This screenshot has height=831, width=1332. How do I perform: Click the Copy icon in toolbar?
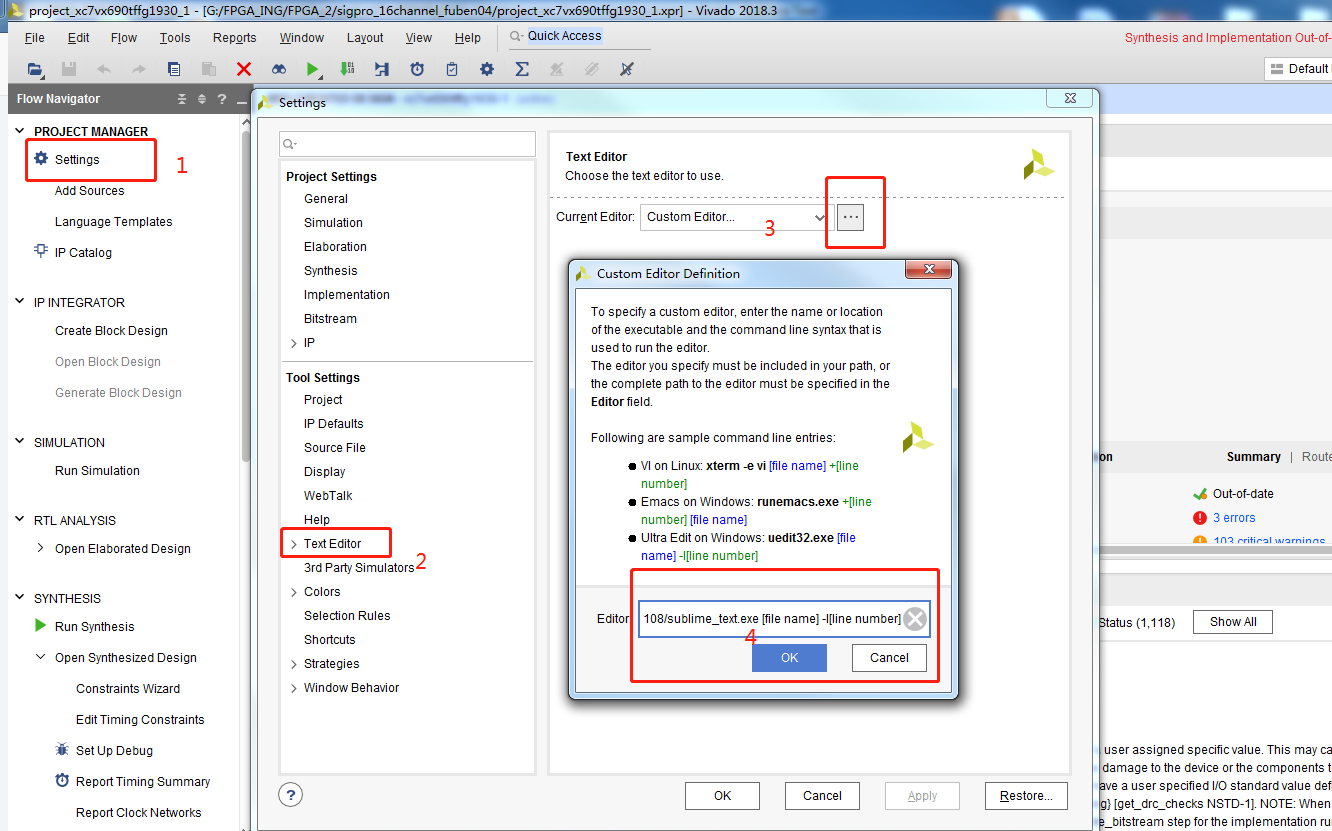[174, 69]
